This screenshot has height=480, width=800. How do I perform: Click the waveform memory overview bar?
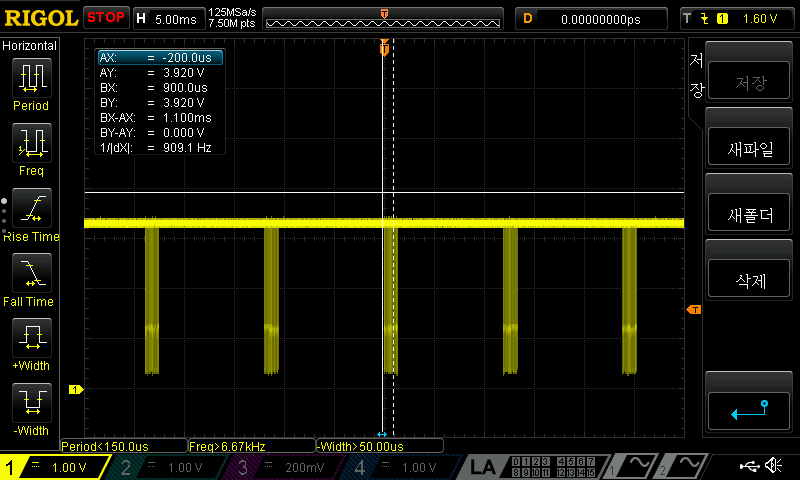(383, 19)
